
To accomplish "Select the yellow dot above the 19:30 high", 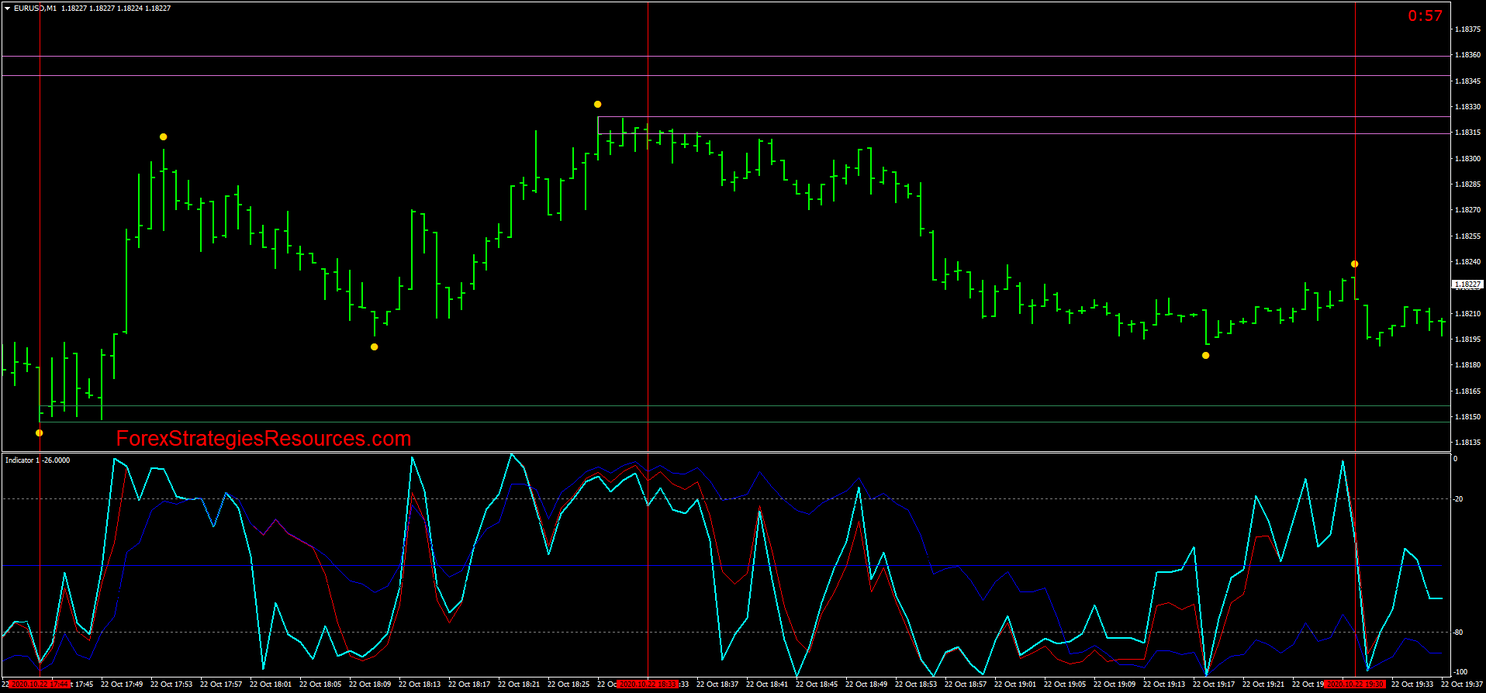I will point(1355,264).
